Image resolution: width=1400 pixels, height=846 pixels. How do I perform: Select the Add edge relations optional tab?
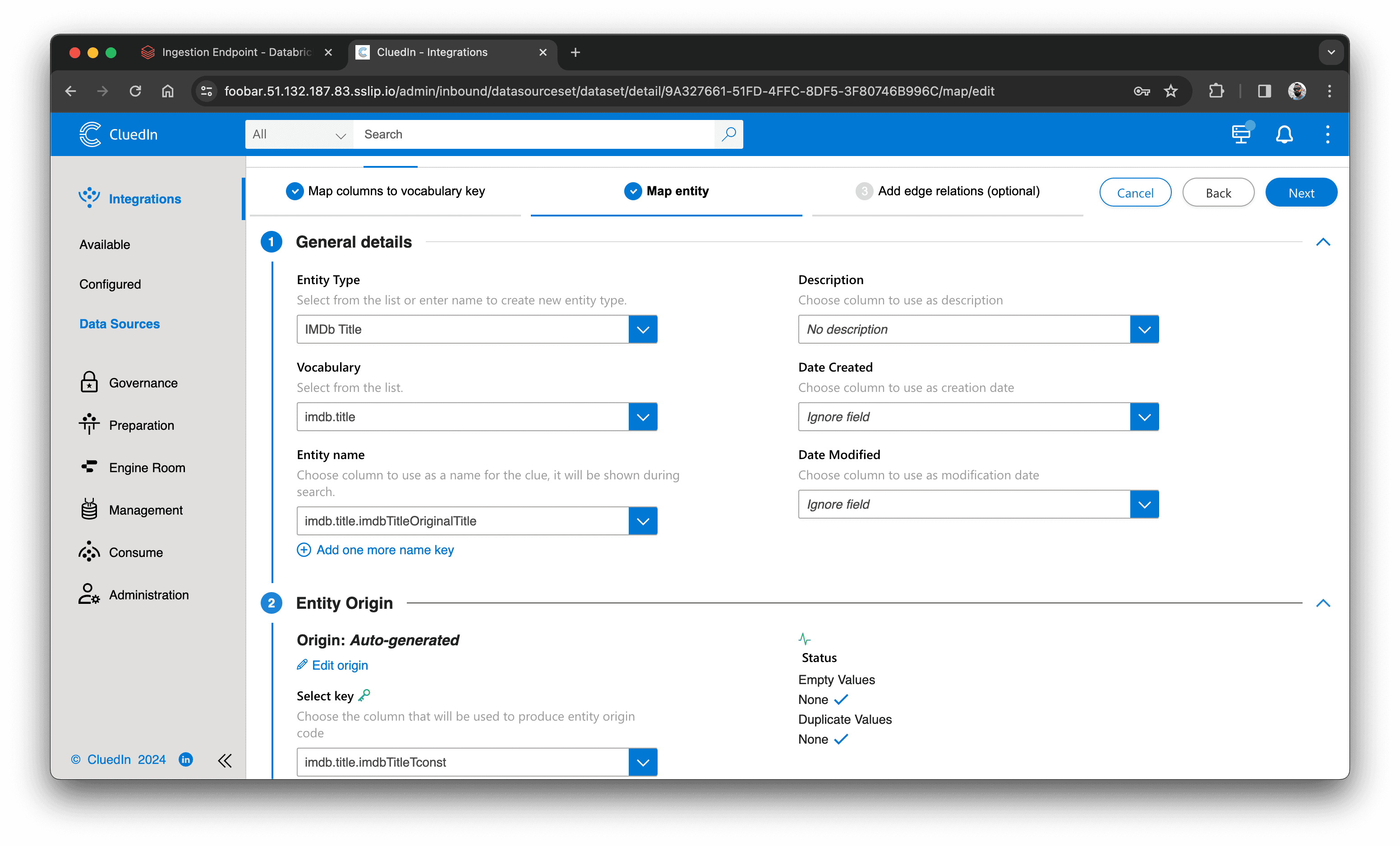point(957,191)
